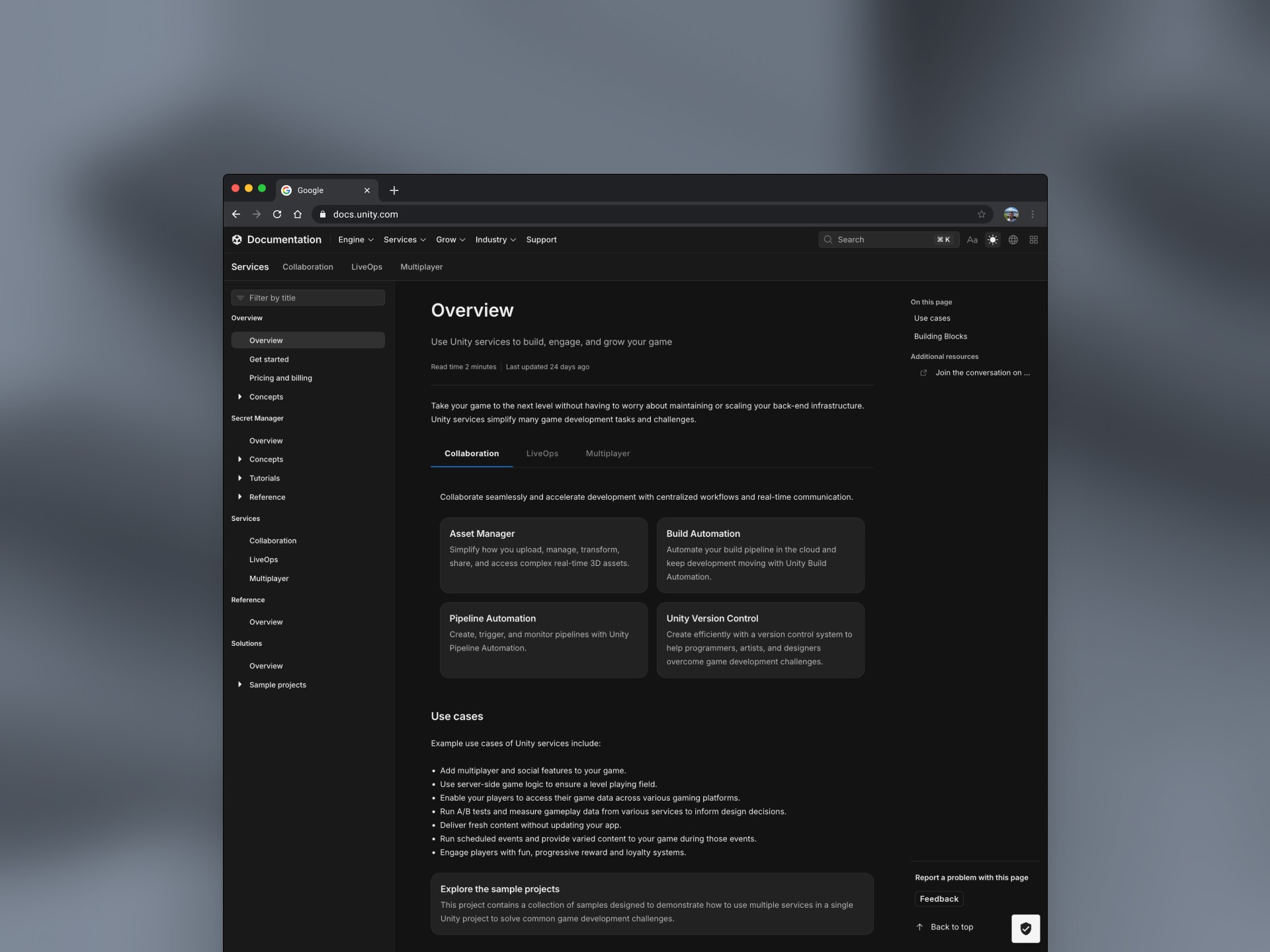Click the browser home icon
1270x952 pixels.
coord(298,214)
